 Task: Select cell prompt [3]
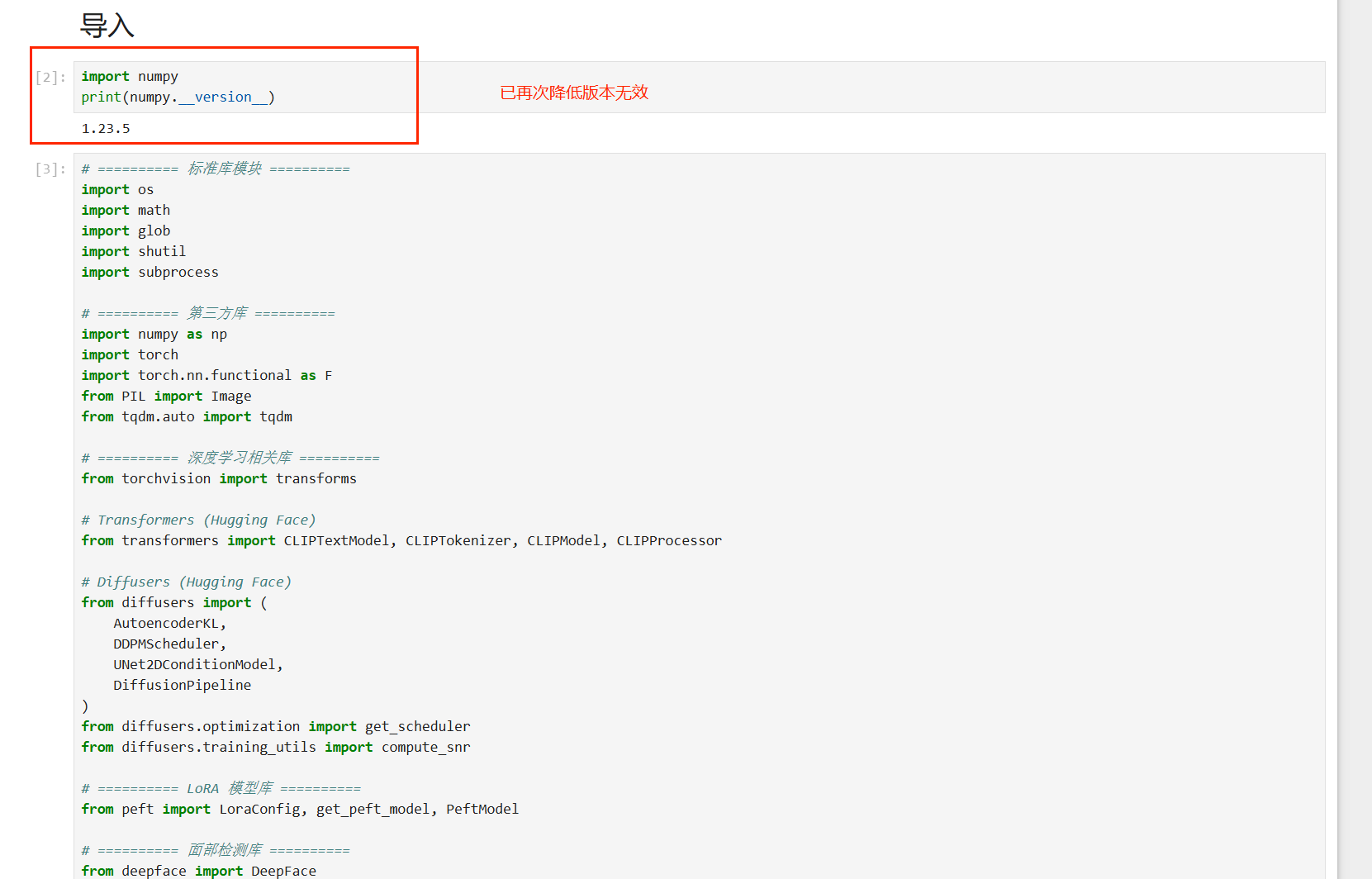click(x=50, y=169)
